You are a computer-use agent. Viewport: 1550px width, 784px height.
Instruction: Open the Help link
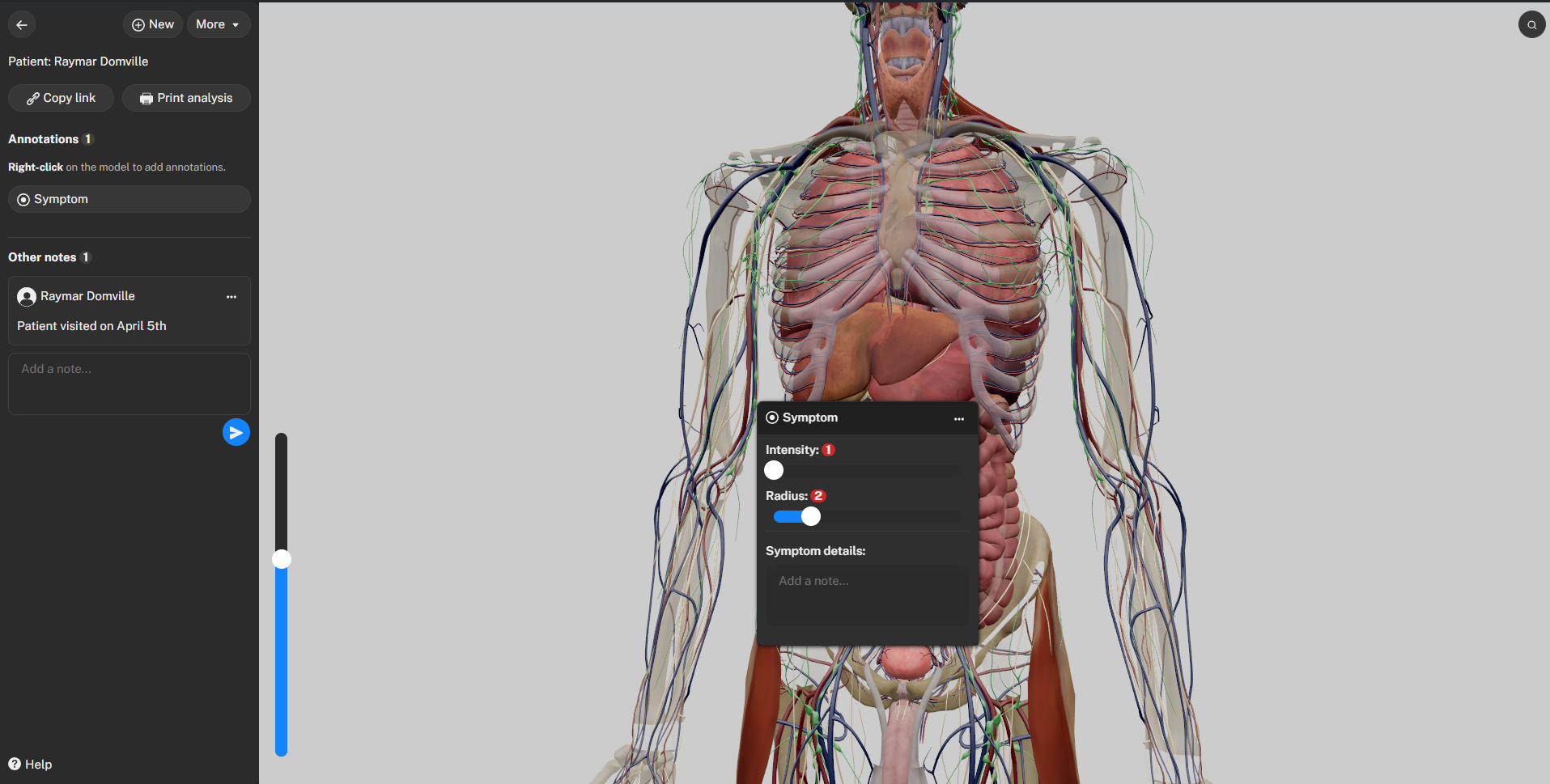pyautogui.click(x=31, y=765)
